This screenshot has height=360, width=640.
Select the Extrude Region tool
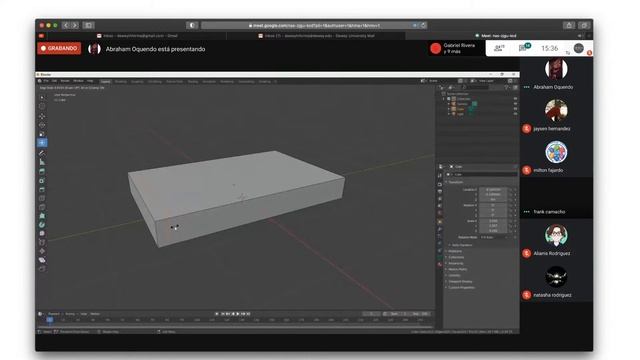42,172
